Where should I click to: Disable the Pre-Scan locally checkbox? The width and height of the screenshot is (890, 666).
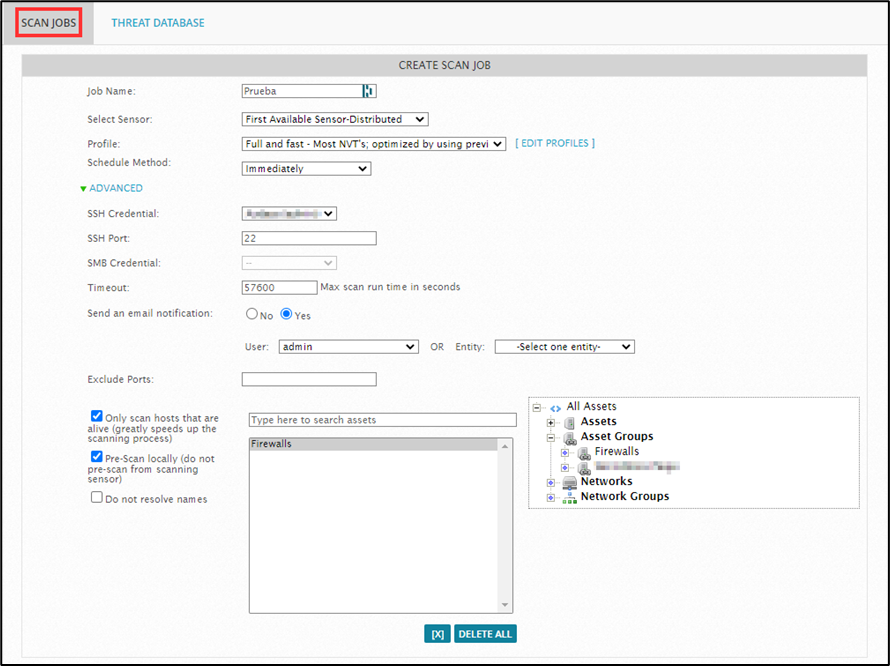tap(97, 456)
